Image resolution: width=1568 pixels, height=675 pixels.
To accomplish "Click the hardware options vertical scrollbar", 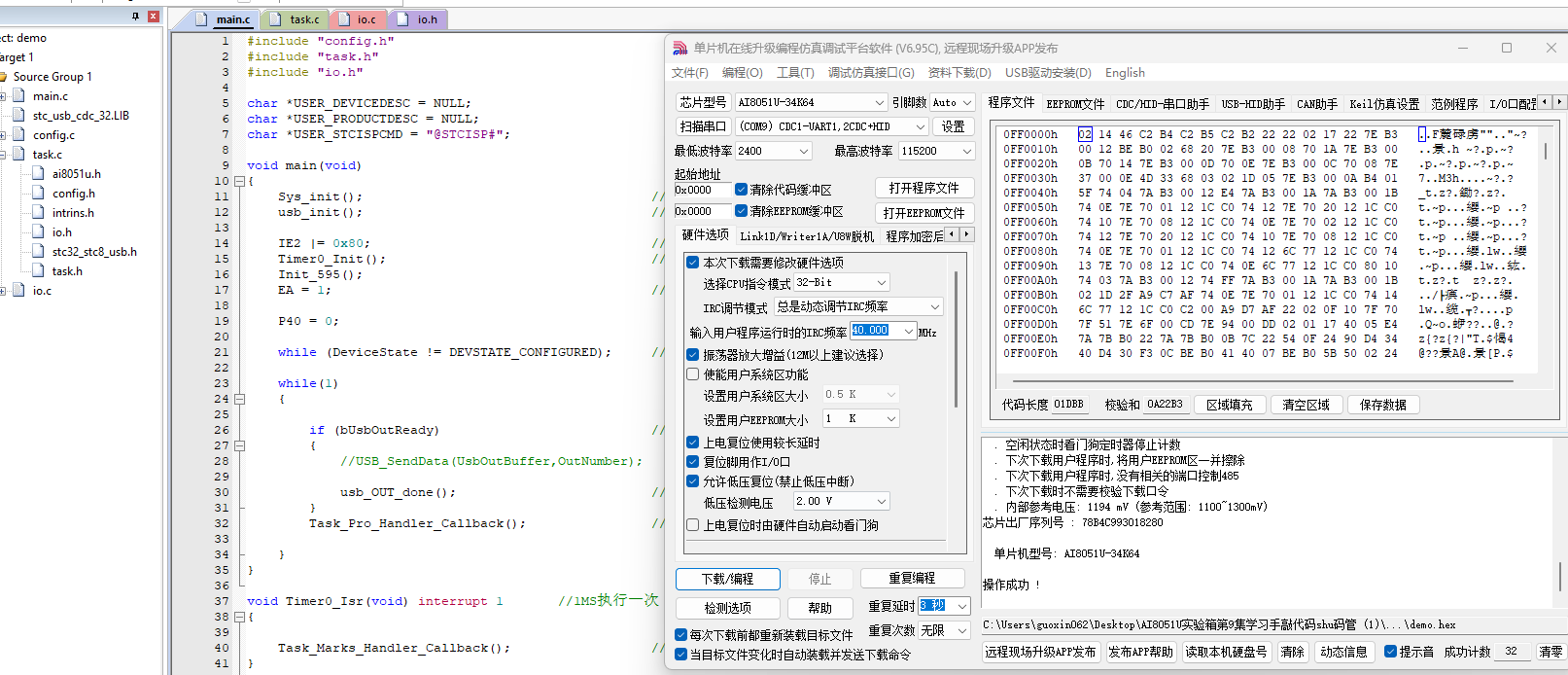I will click(956, 340).
